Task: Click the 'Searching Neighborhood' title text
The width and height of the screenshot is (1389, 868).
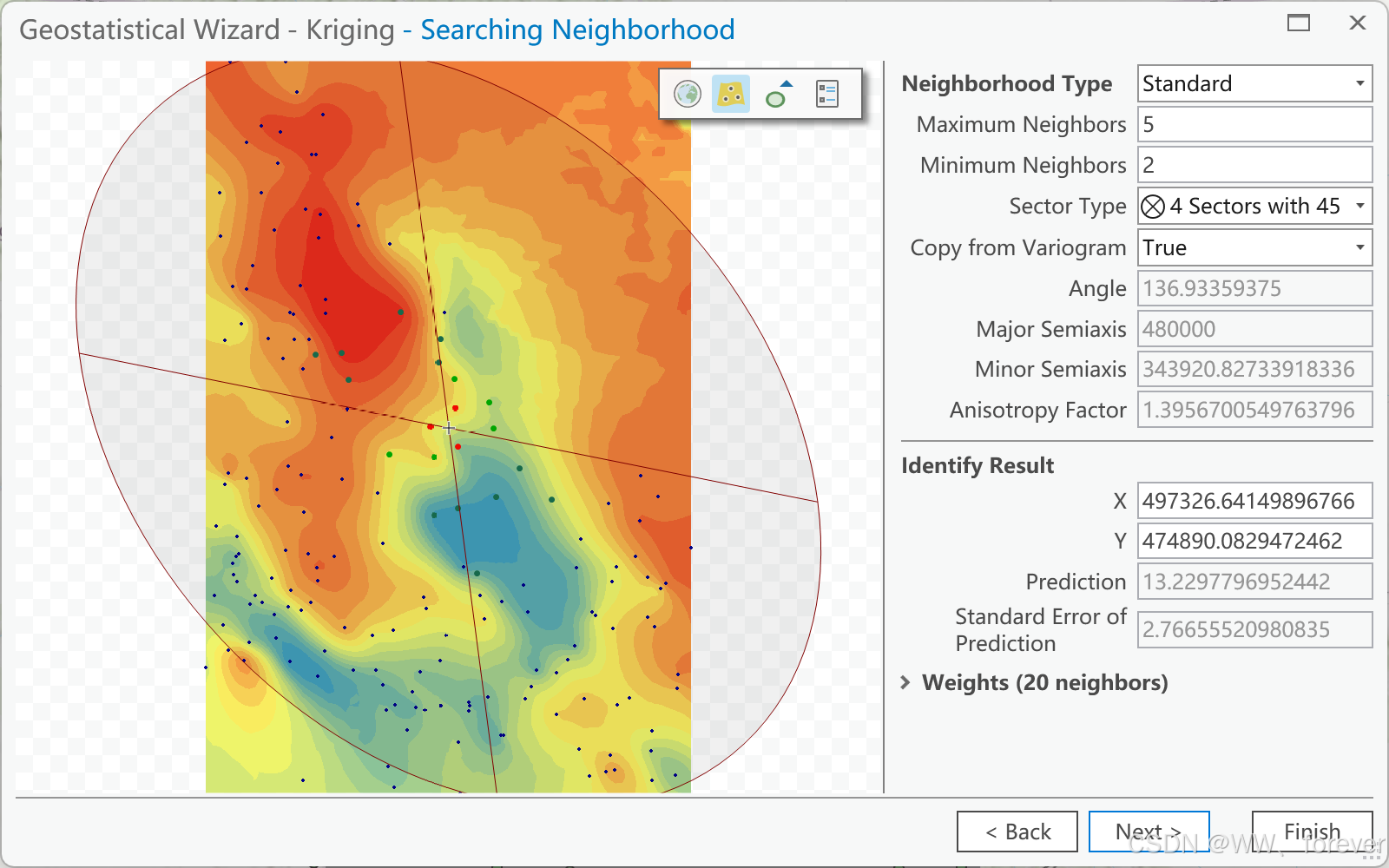Action: click(x=577, y=30)
